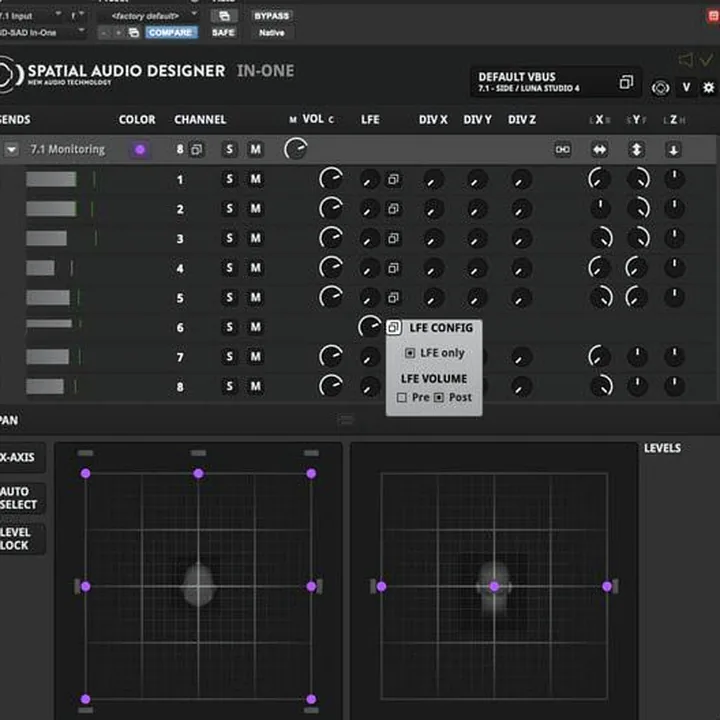Click the channel 7 Z pan knob

click(674, 356)
